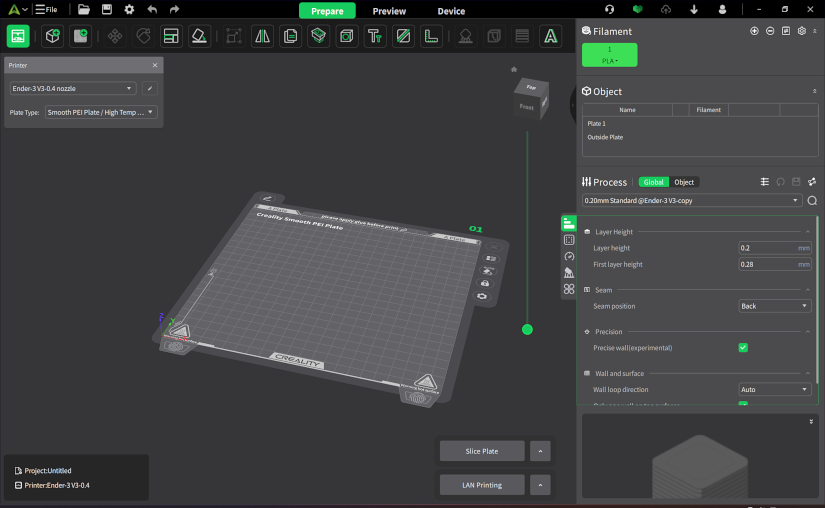The image size is (825, 508).
Task: Expand options arrow next to Slice Plate
Action: (x=540, y=451)
